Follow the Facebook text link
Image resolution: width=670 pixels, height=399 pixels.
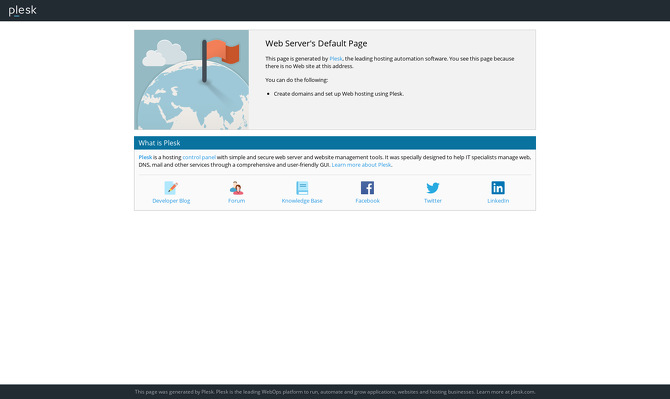tap(367, 201)
